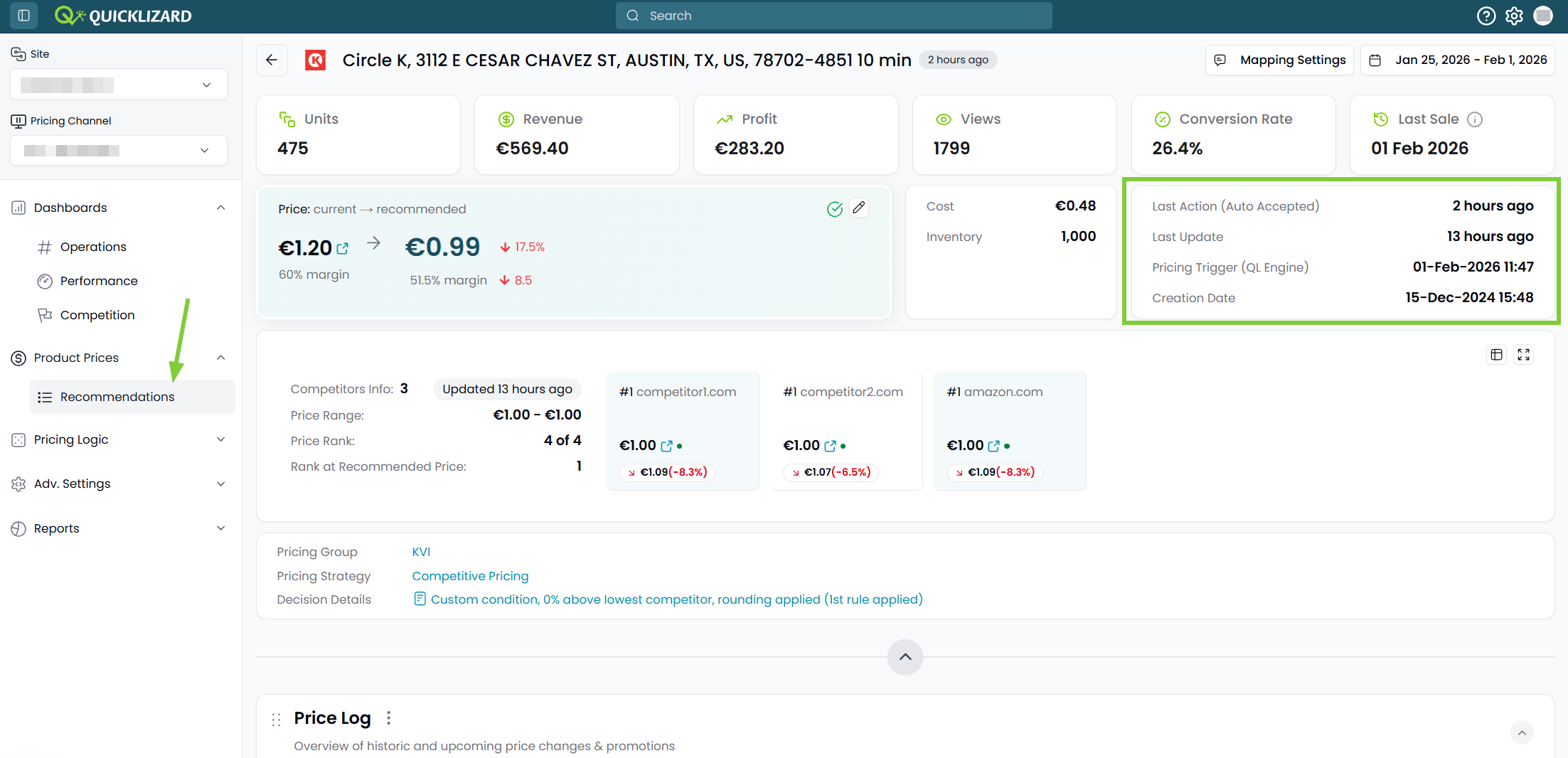Open the Competitive Pricing strategy link

[x=470, y=576]
